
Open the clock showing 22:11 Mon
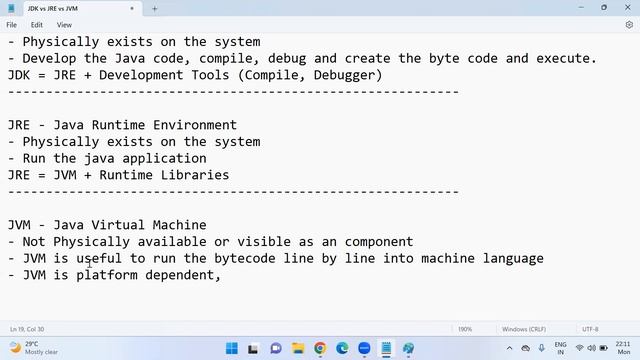click(x=623, y=348)
